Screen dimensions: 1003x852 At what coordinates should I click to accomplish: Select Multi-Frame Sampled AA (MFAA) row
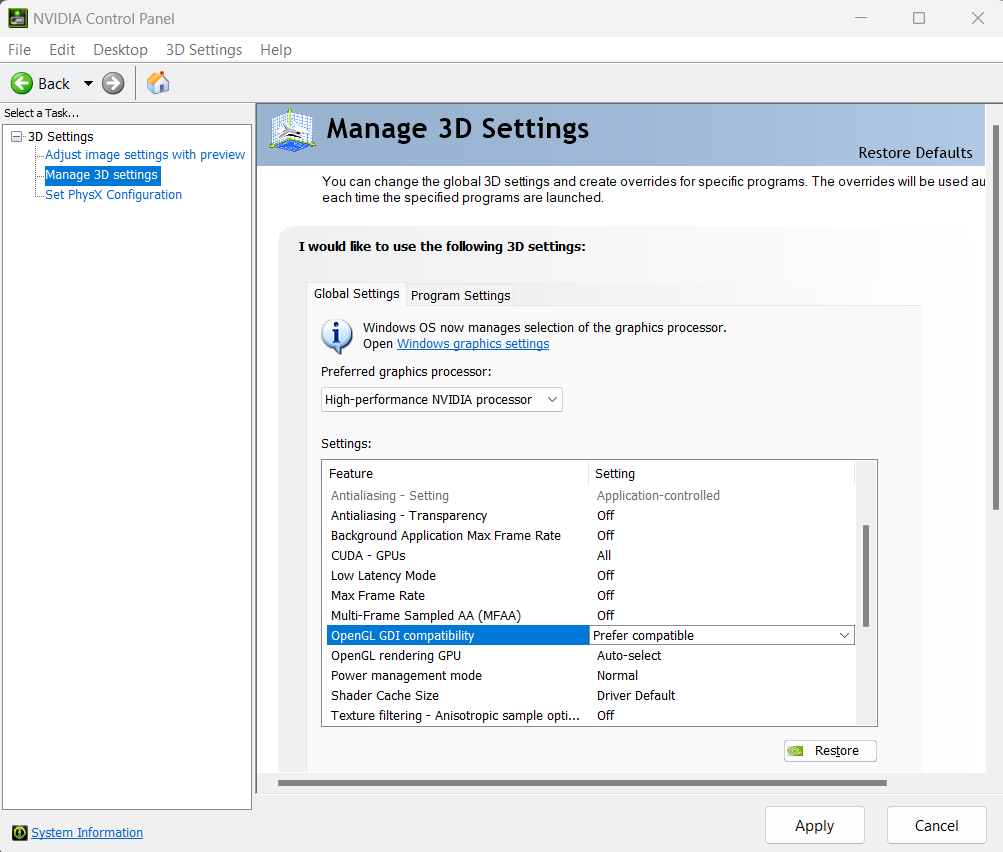(590, 615)
